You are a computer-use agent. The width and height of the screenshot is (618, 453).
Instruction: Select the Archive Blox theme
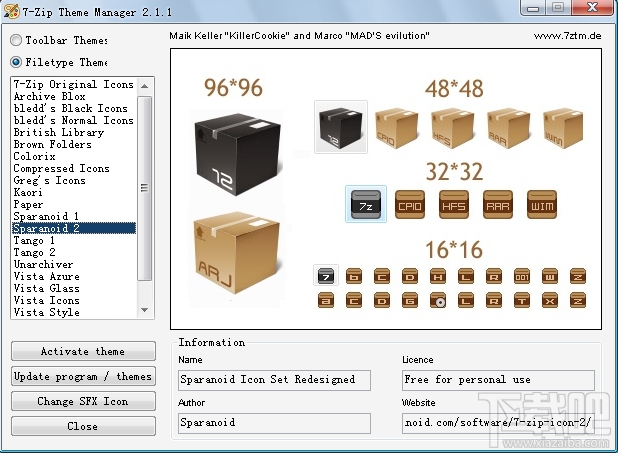(74, 96)
